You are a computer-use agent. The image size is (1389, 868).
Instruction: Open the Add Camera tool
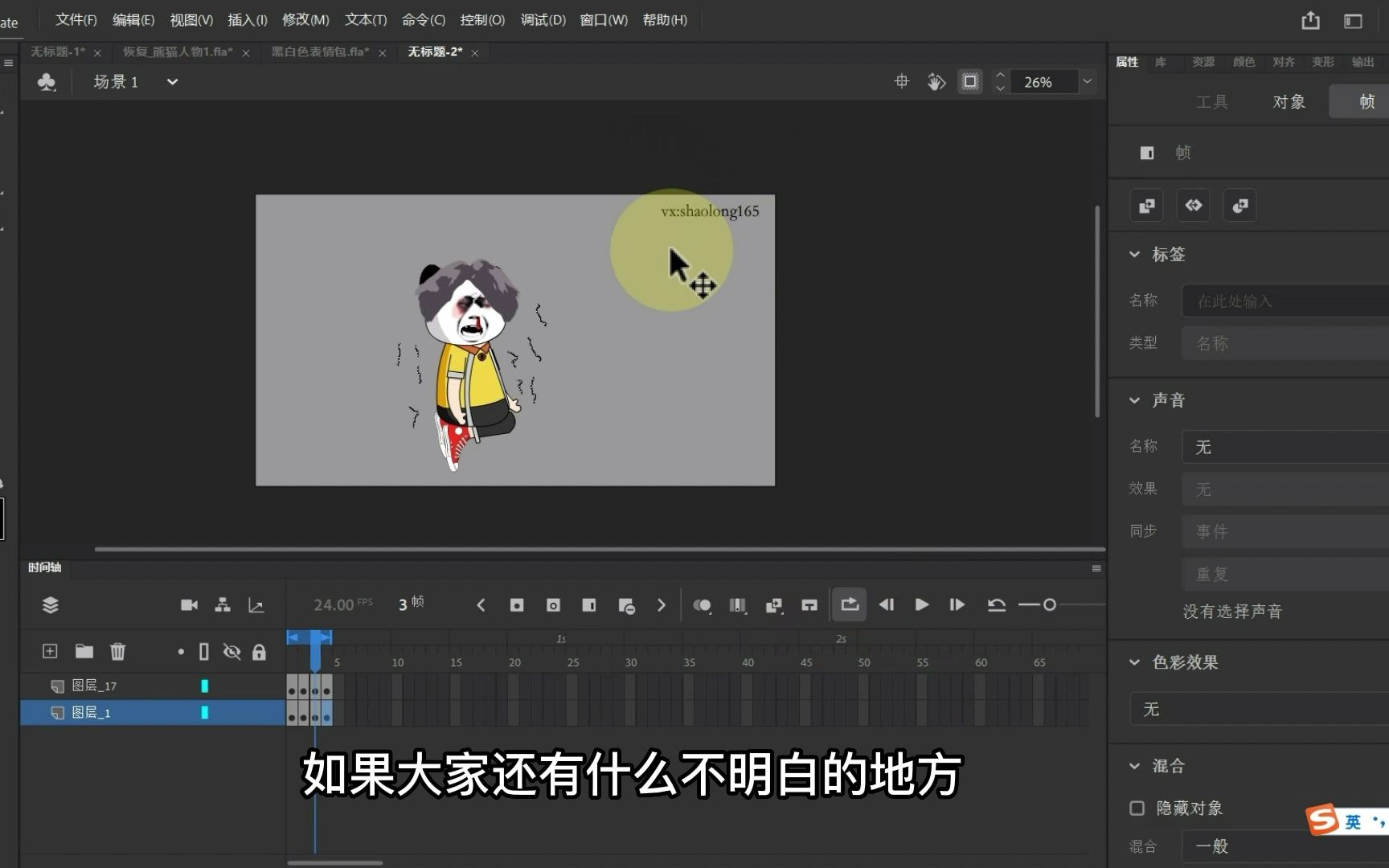(189, 604)
